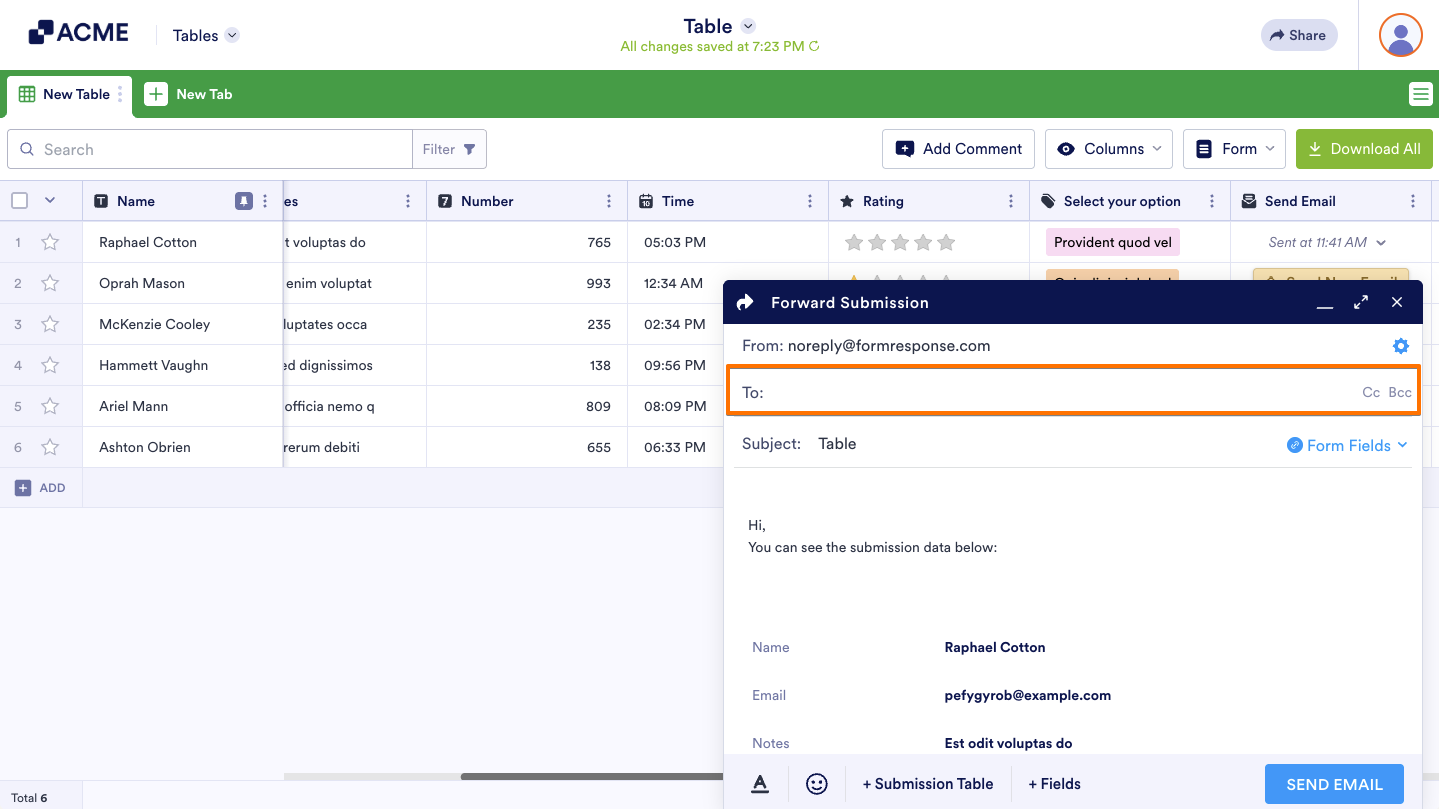Close the Forward Submission dialog
The height and width of the screenshot is (809, 1439).
coord(1397,302)
